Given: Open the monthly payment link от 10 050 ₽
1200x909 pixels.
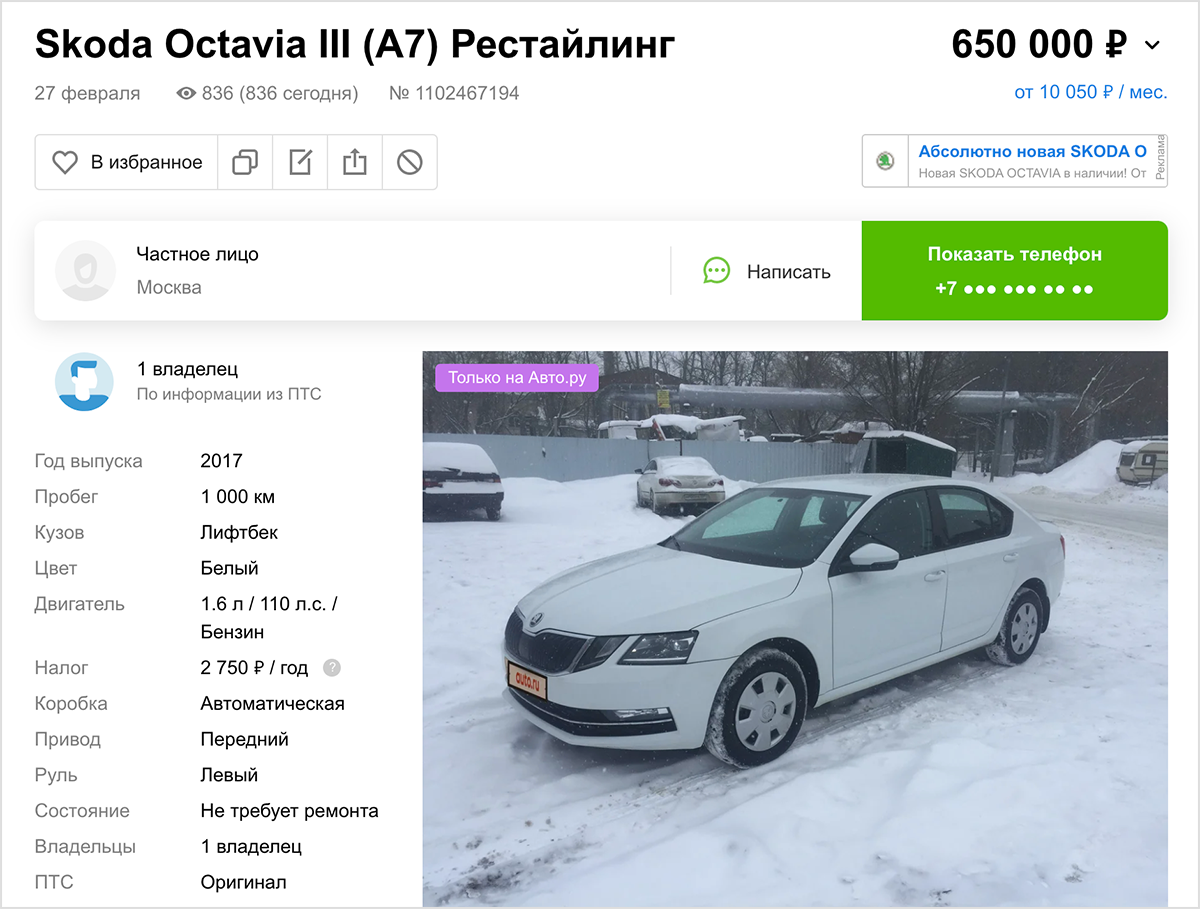Looking at the screenshot, I should (x=1091, y=93).
